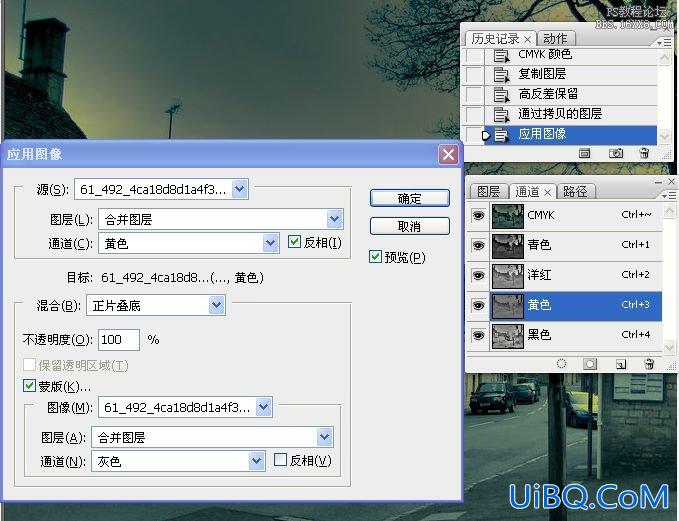The width and height of the screenshot is (679, 521).
Task: Close the 历史记录 tab with its x
Action: 527,39
